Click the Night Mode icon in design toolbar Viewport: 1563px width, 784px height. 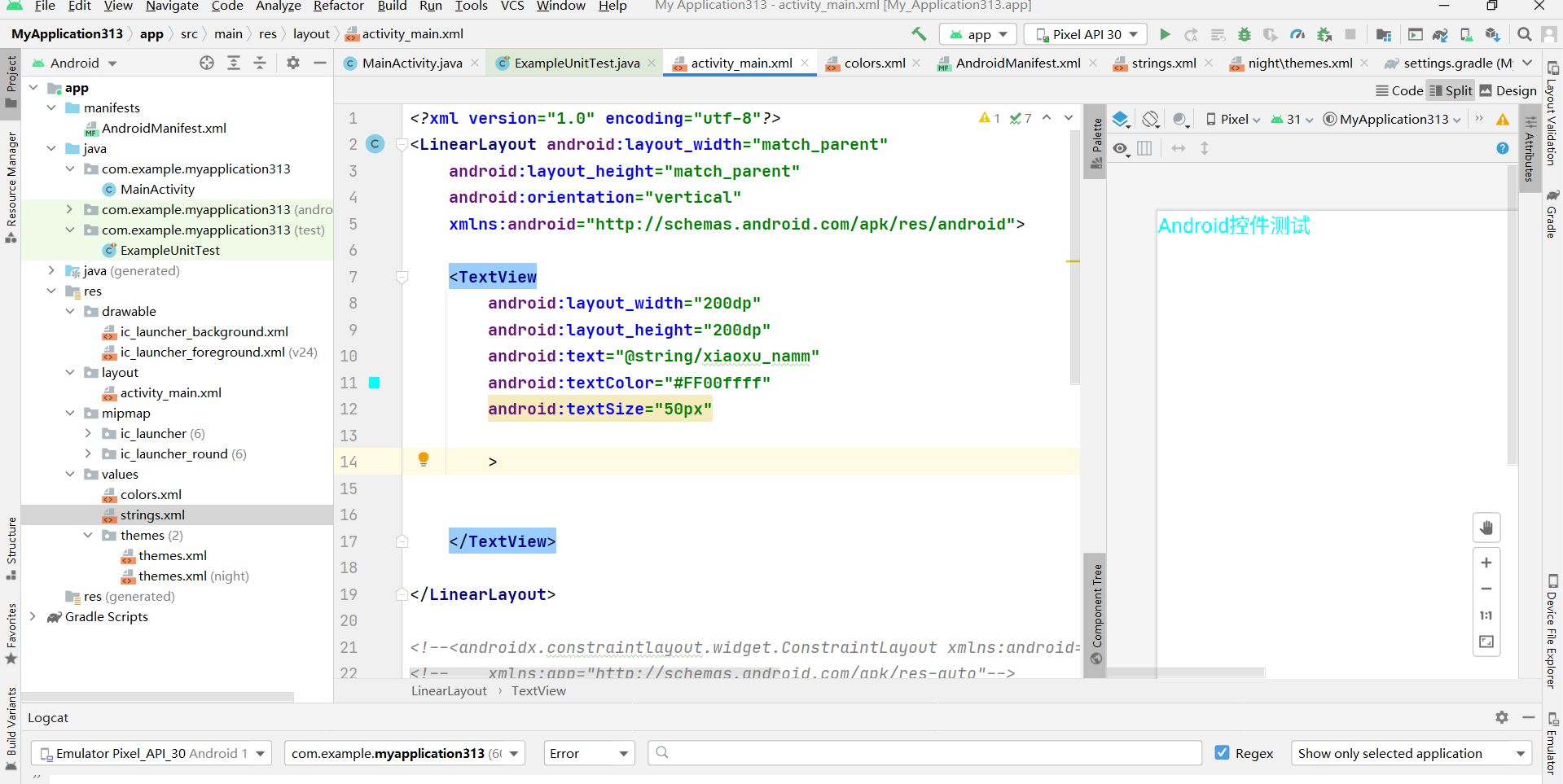pos(1180,120)
